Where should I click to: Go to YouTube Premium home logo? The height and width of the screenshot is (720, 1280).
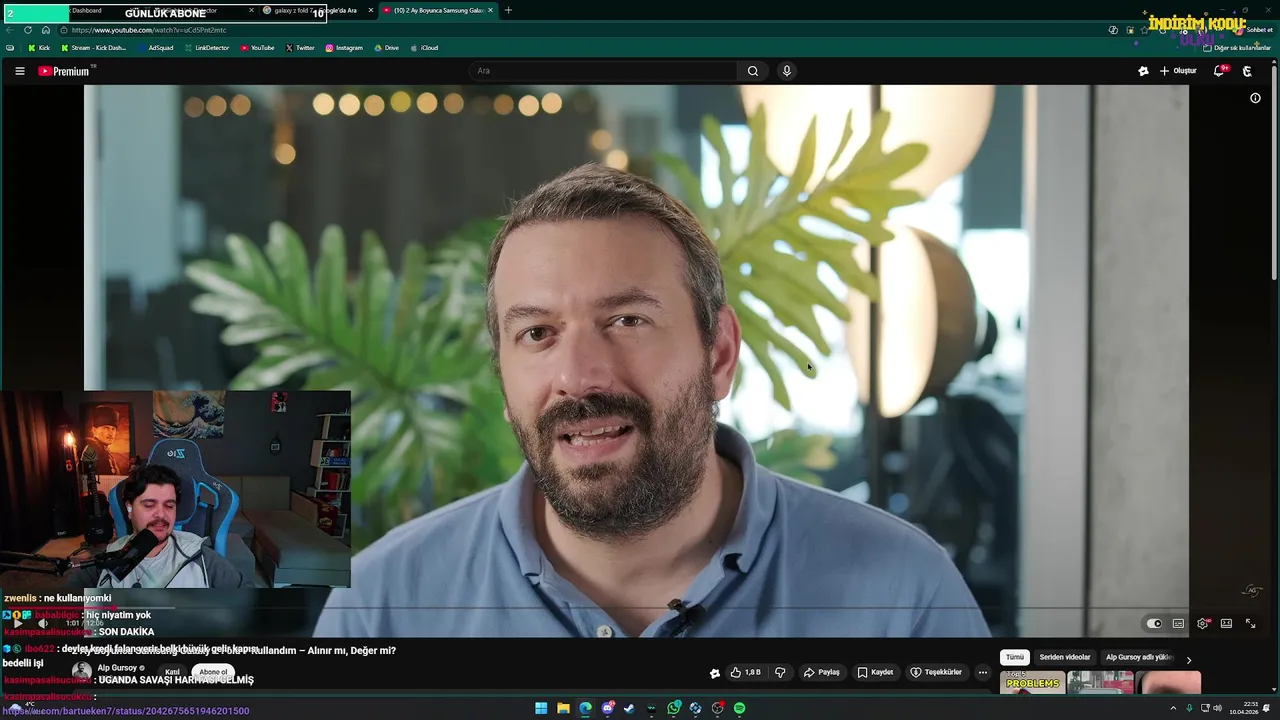pos(64,71)
